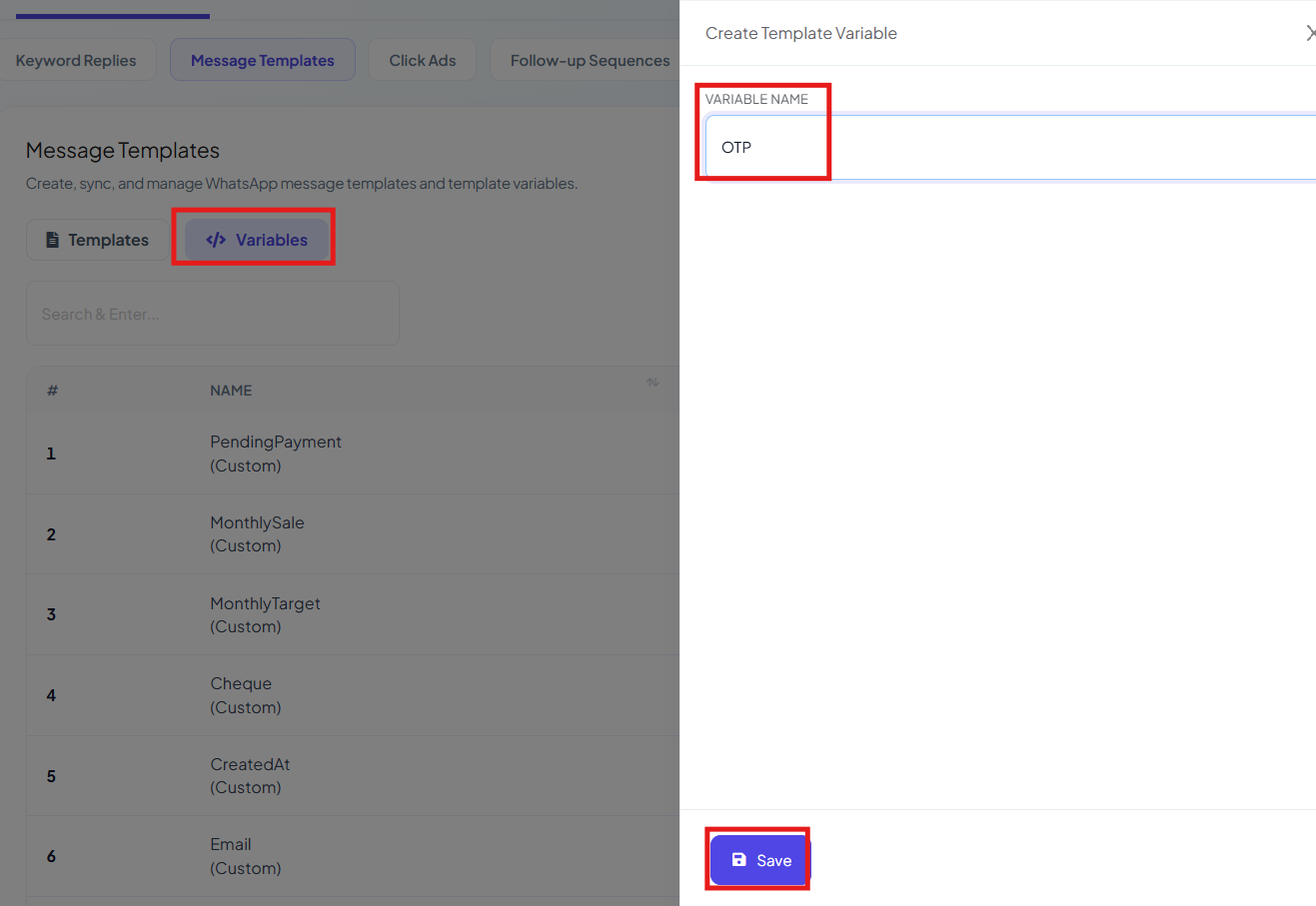The width and height of the screenshot is (1316, 906).
Task: Focus the Variable Name input field
Action: 1010,147
